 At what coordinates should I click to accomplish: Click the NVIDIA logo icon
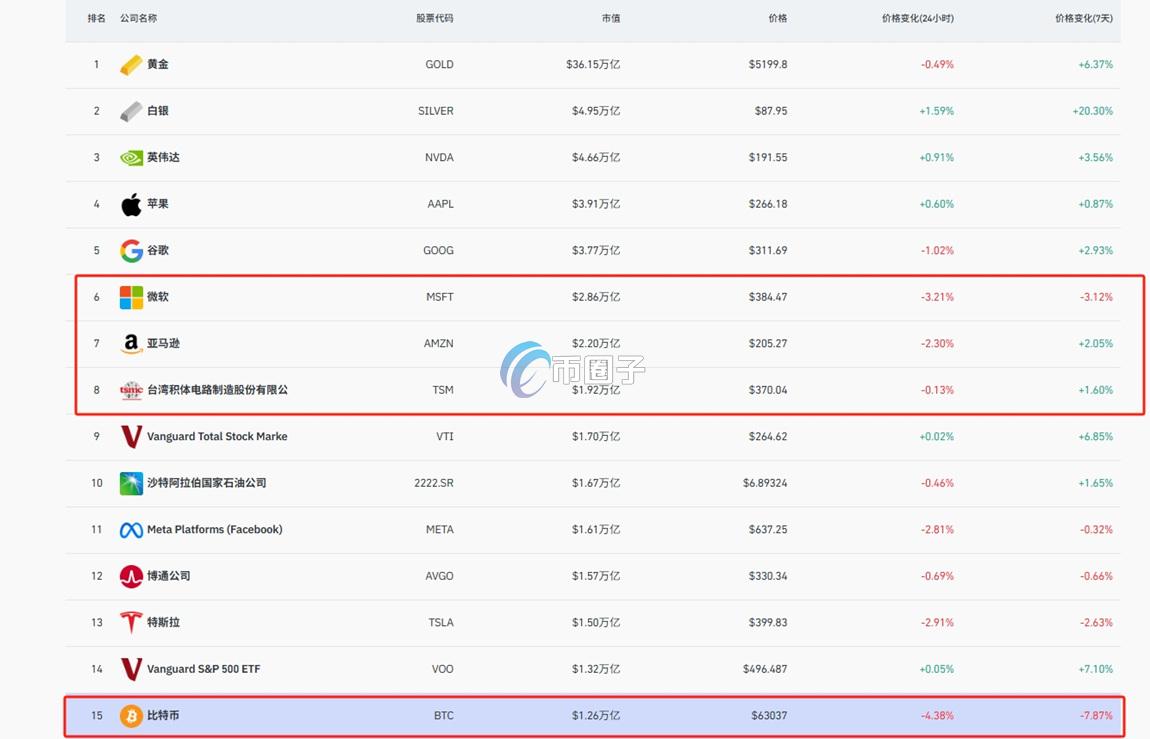point(131,158)
